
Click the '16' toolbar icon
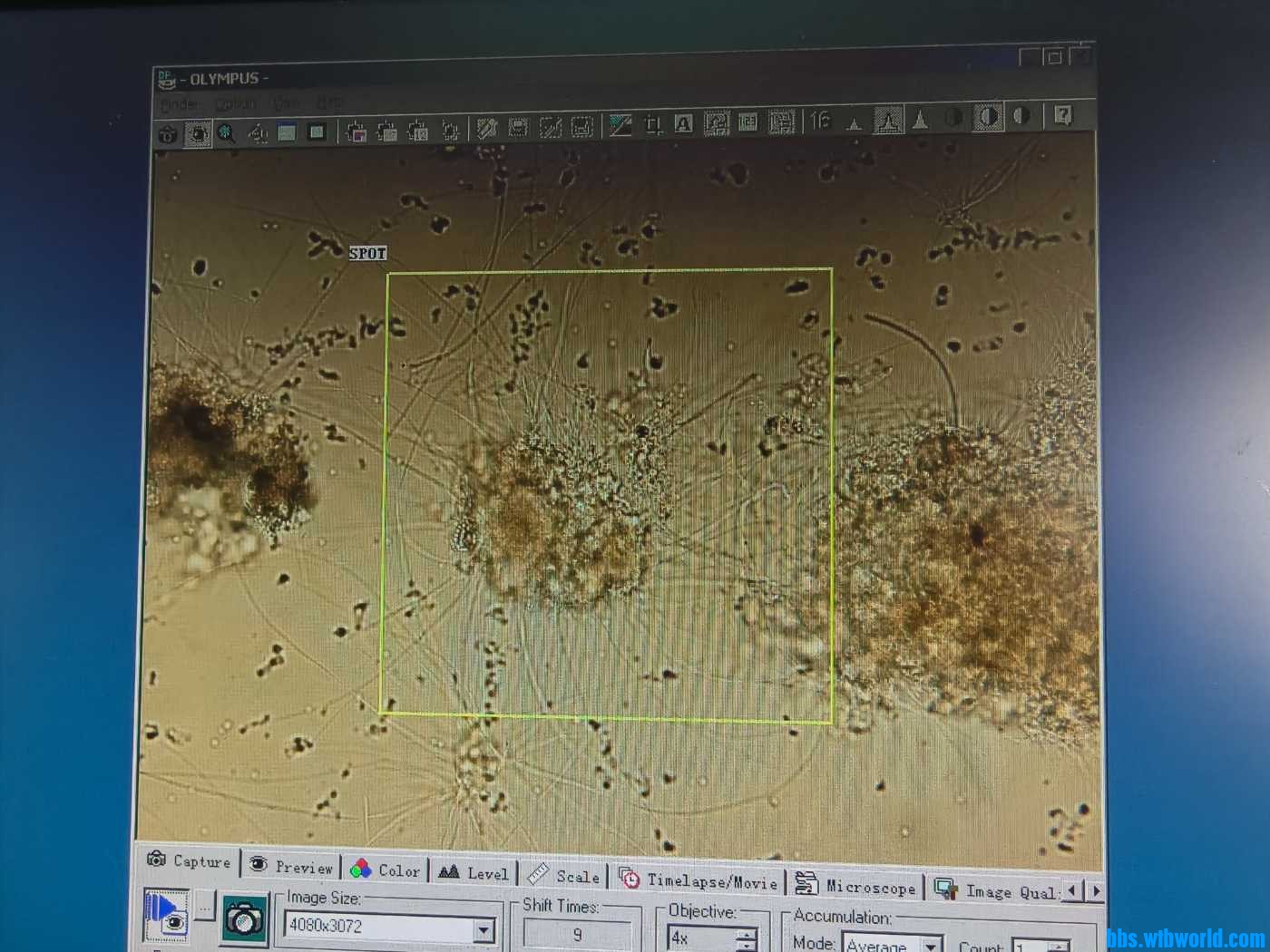point(820,121)
